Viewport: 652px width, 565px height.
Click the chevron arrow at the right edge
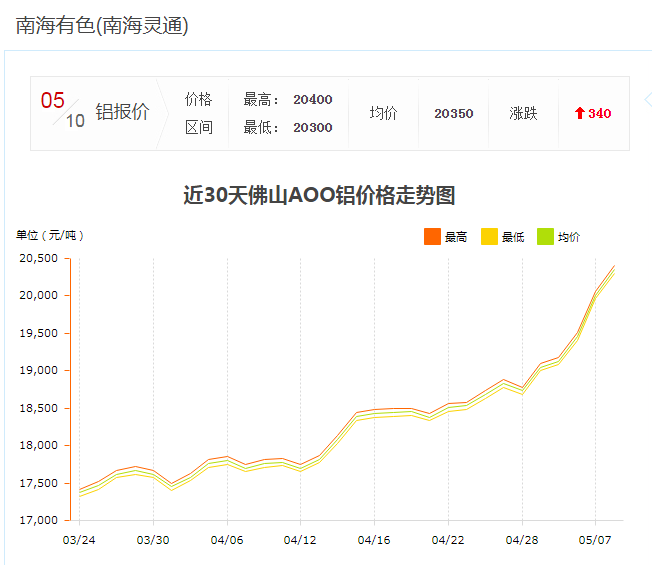point(647,100)
